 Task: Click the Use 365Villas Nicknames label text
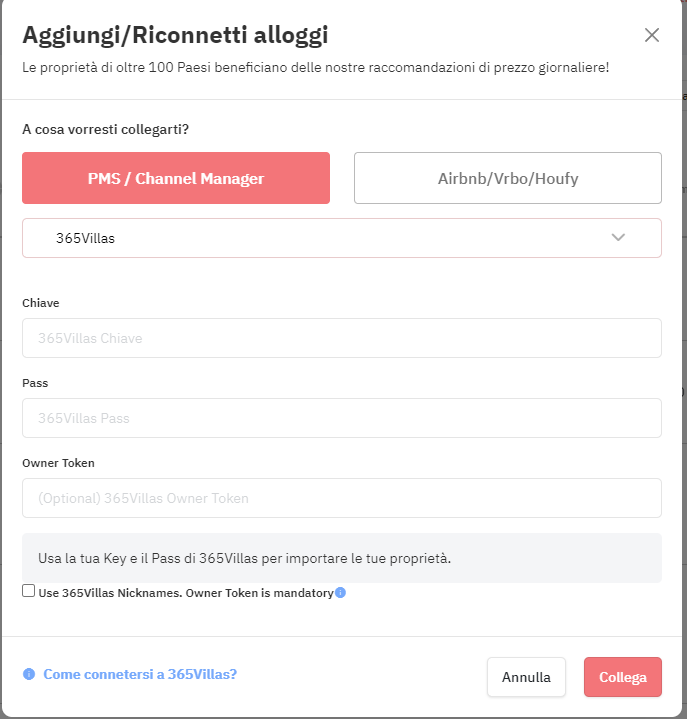[x=186, y=593]
